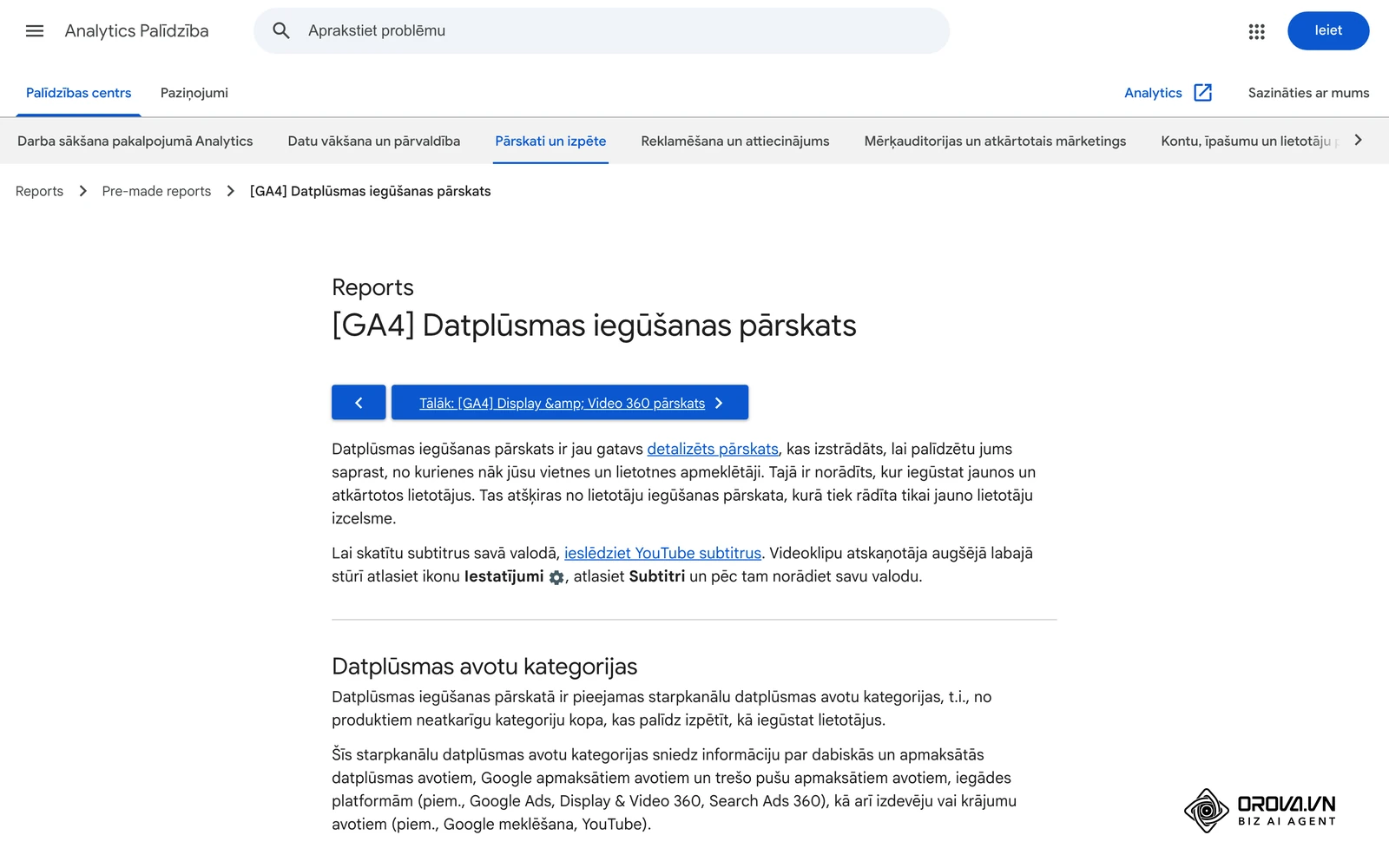The image size is (1389, 868).
Task: Click the search field Aprakstiet problēmu
Action: pyautogui.click(x=602, y=31)
